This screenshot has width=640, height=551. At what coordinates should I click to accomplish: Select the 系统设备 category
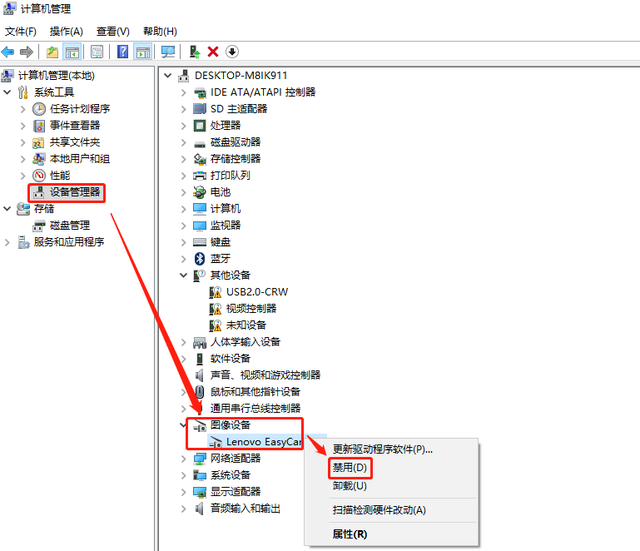230,475
